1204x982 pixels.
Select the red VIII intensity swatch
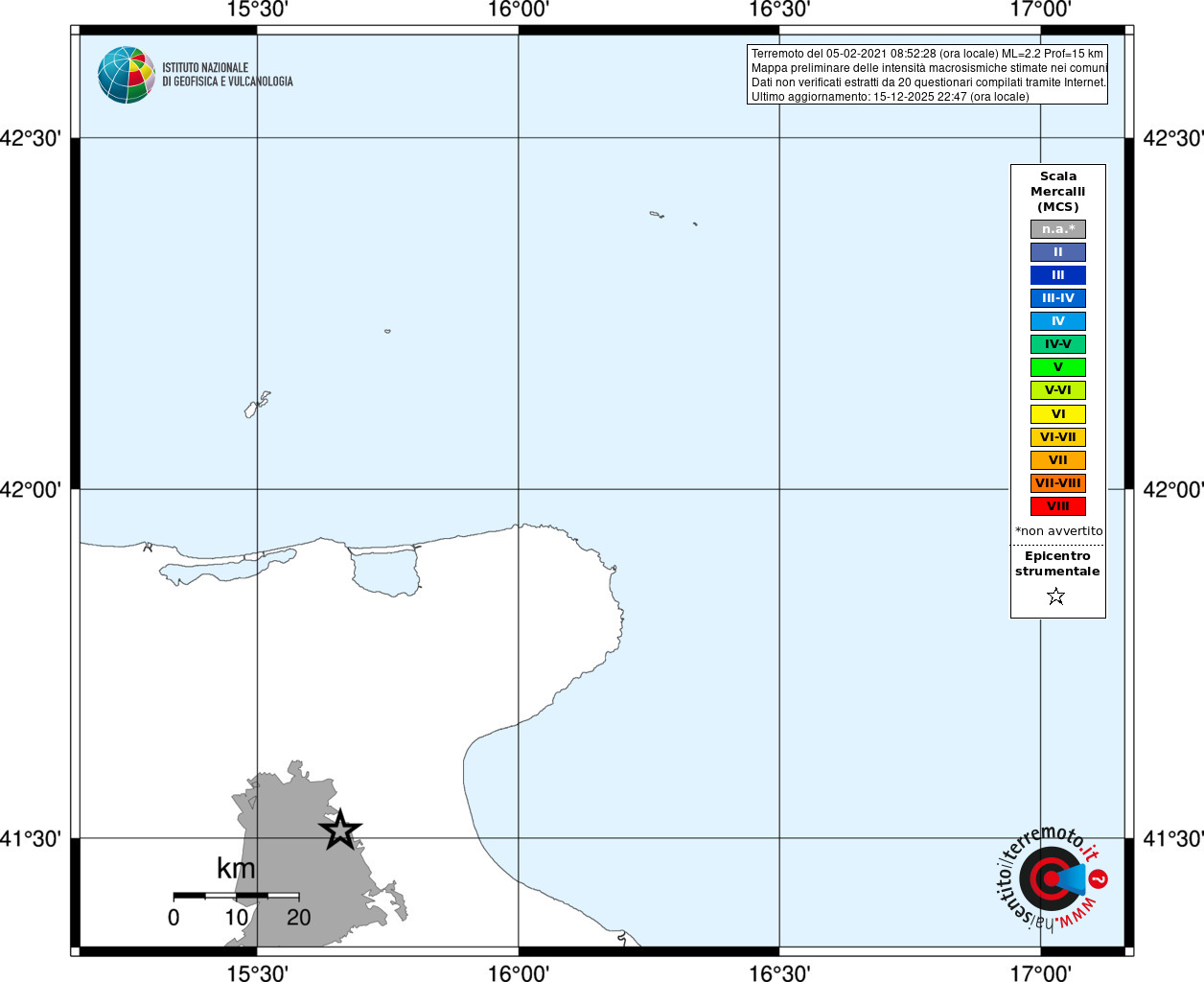1057,506
